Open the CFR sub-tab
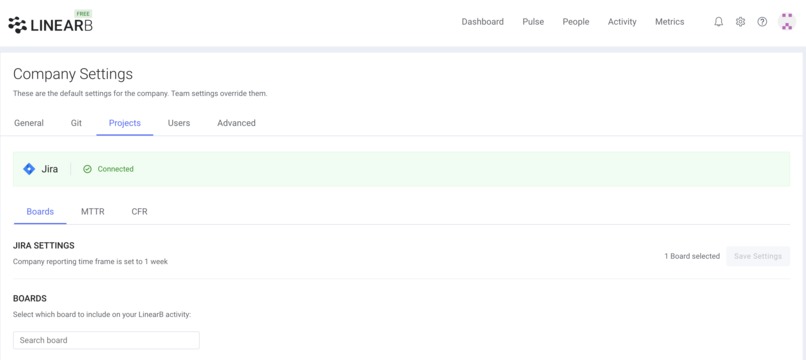This screenshot has width=806, height=360. [139, 211]
